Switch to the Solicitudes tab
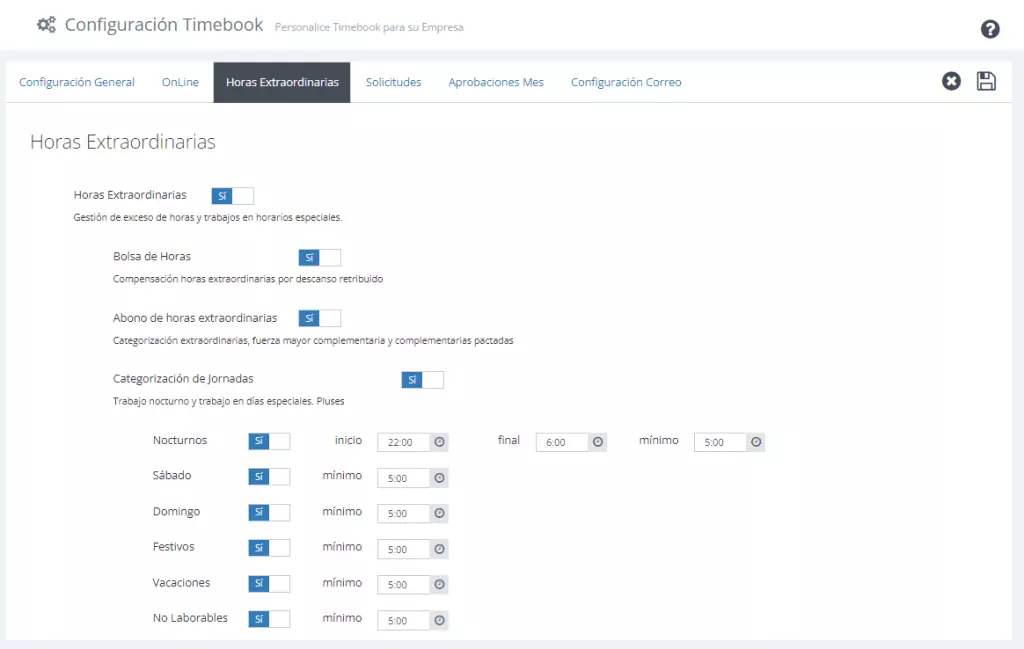Screen dimensions: 1024x649 point(393,82)
